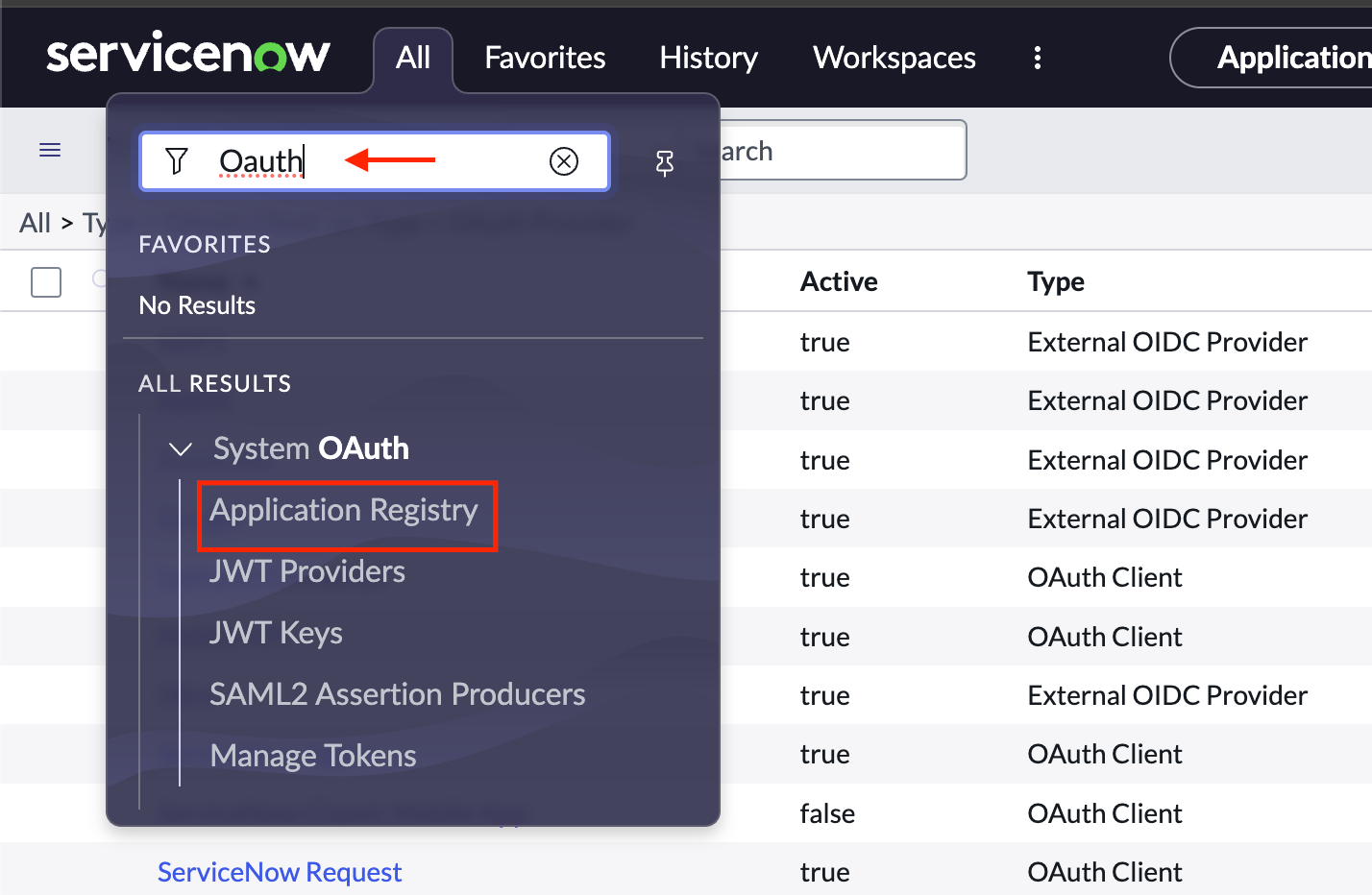Viewport: 1372px width, 895px height.
Task: Open JWT Keys
Action: pyautogui.click(x=276, y=633)
